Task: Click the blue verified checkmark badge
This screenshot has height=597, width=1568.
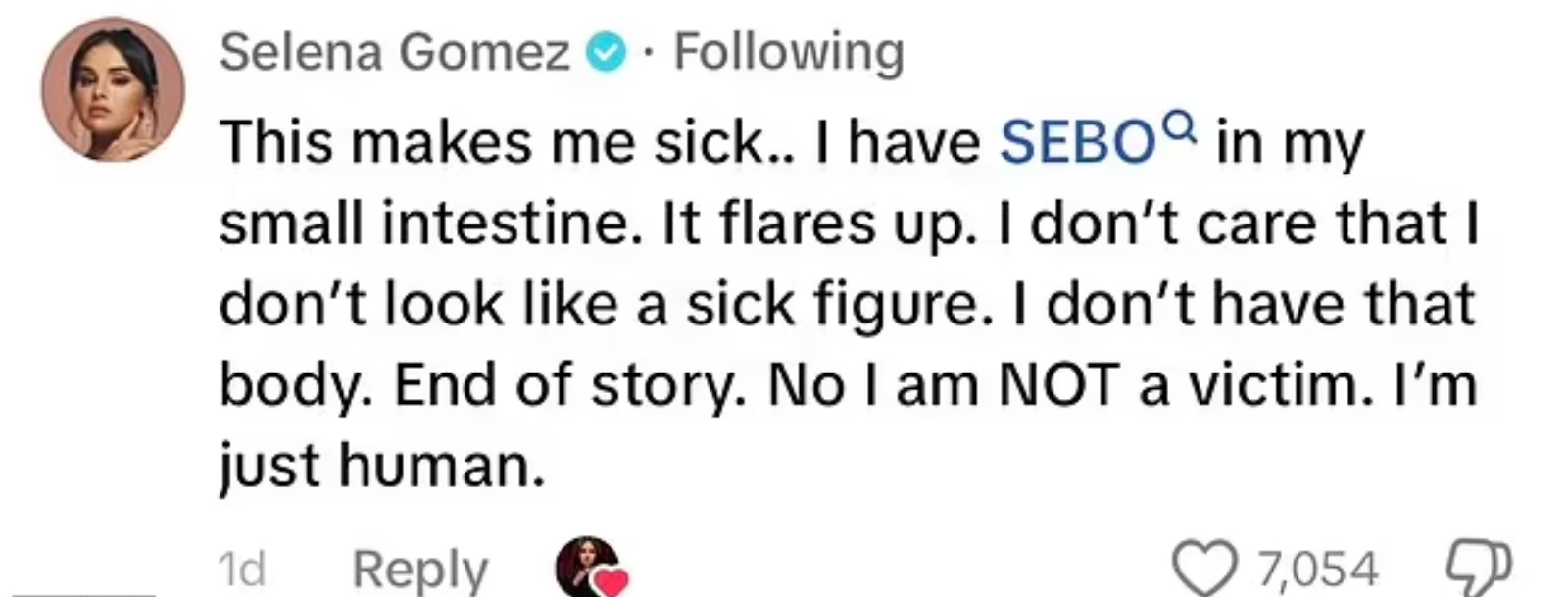Action: click(606, 52)
